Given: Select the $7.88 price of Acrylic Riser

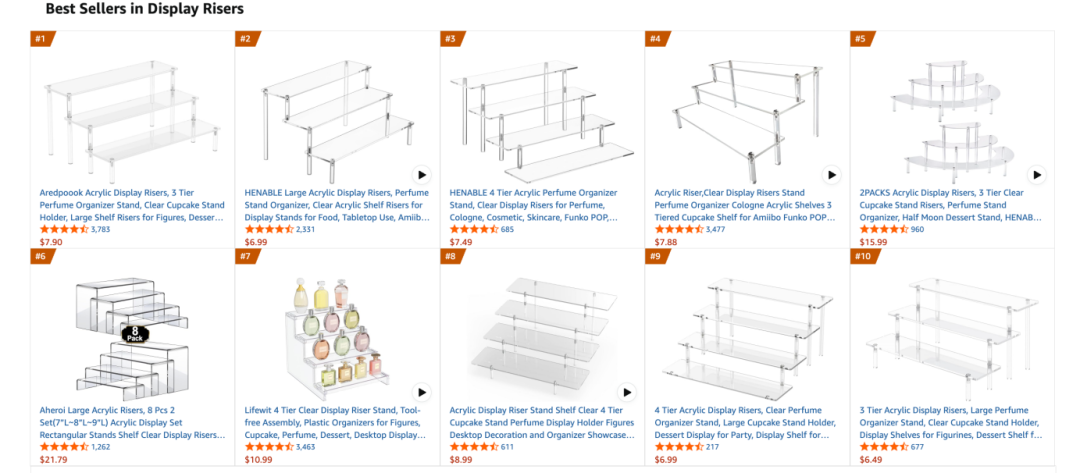Looking at the screenshot, I should (666, 242).
